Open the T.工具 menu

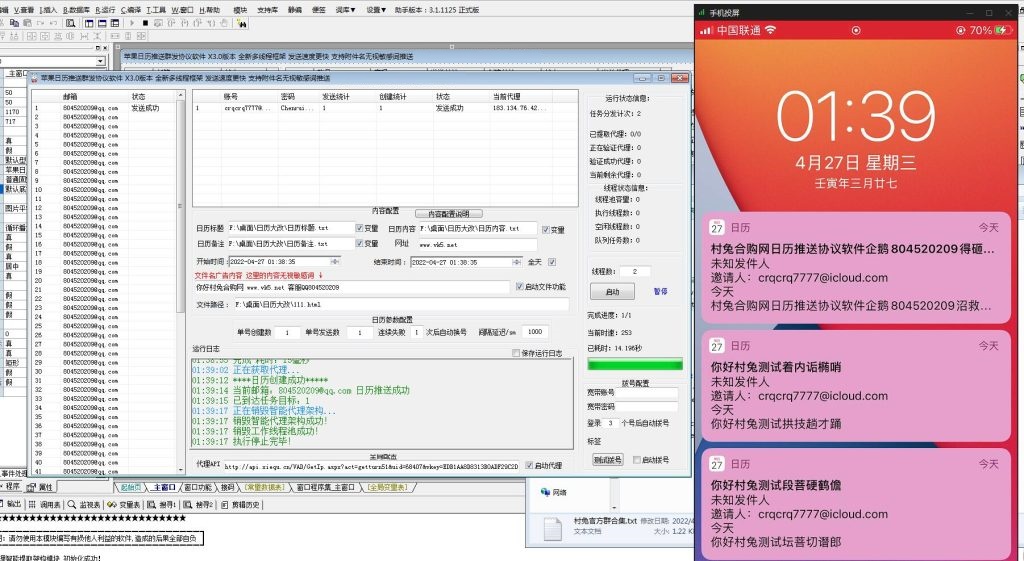pos(155,8)
